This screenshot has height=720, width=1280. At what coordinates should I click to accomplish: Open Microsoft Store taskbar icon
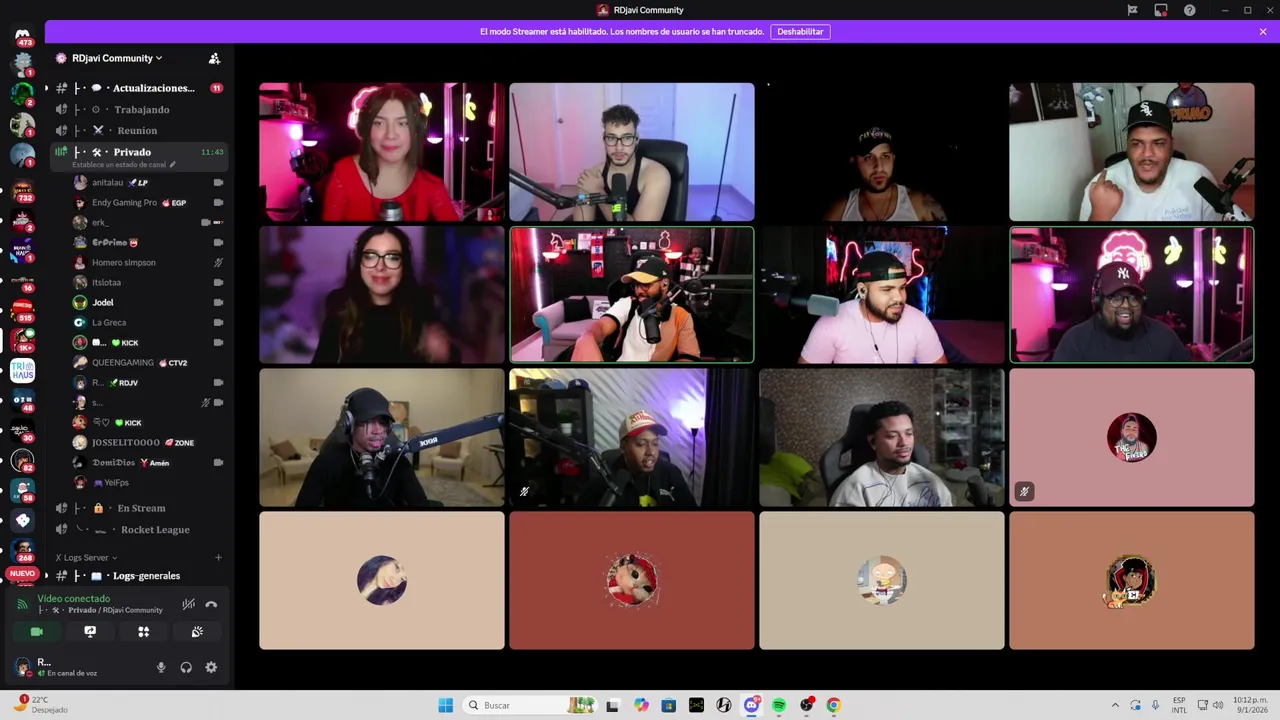(x=669, y=705)
